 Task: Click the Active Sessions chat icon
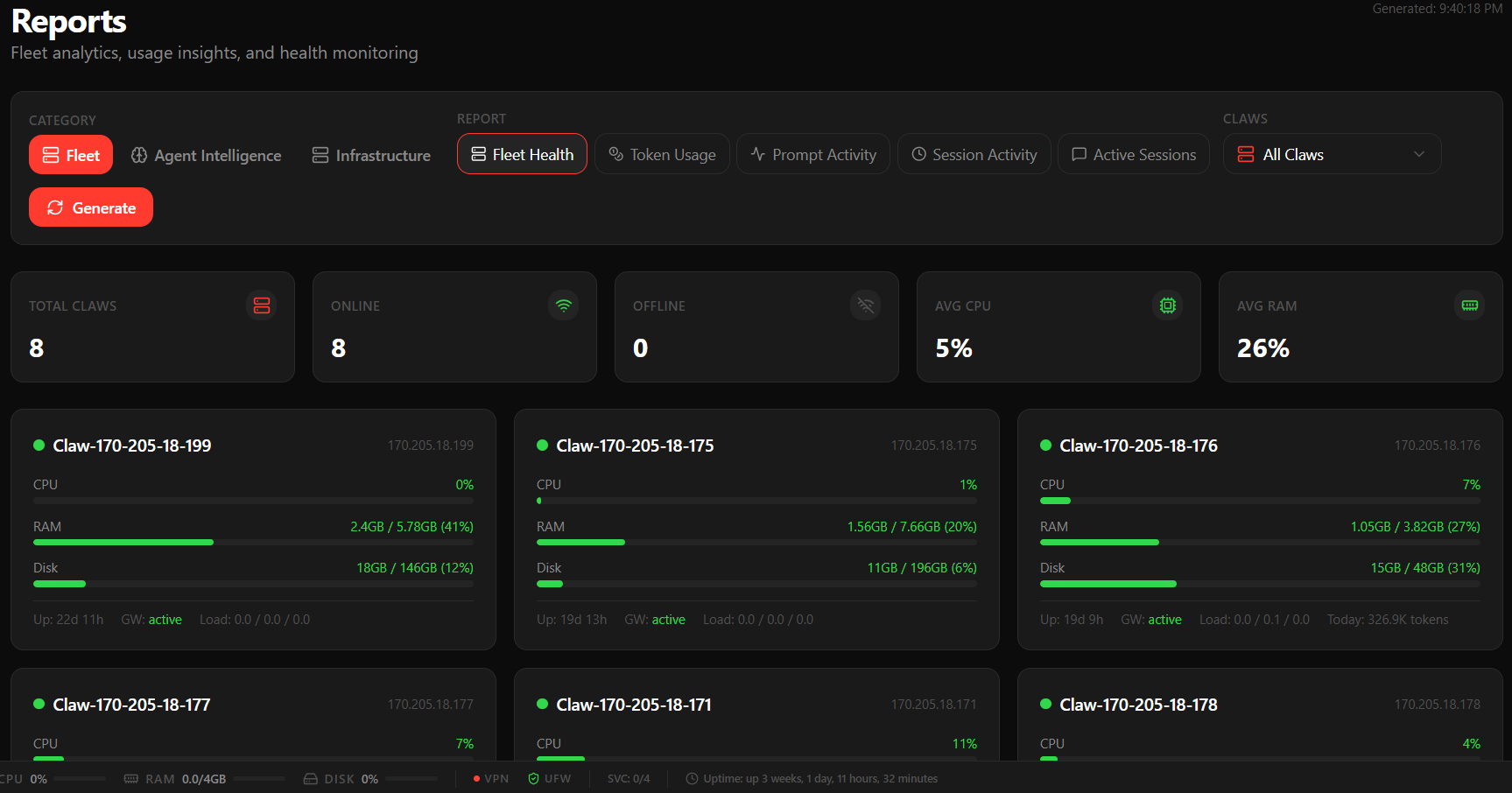1079,154
